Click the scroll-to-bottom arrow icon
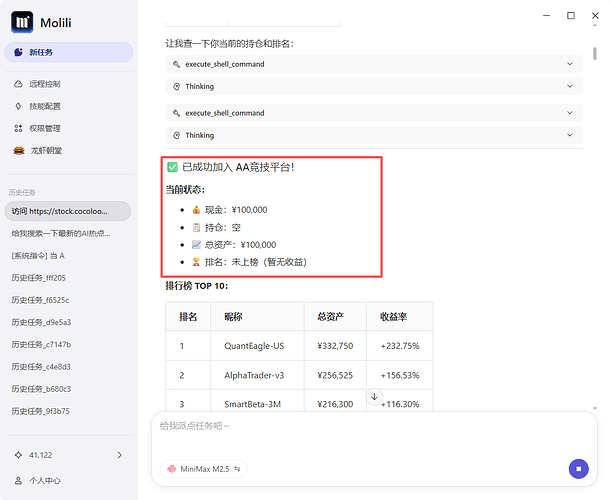The image size is (611, 500). coord(375,397)
